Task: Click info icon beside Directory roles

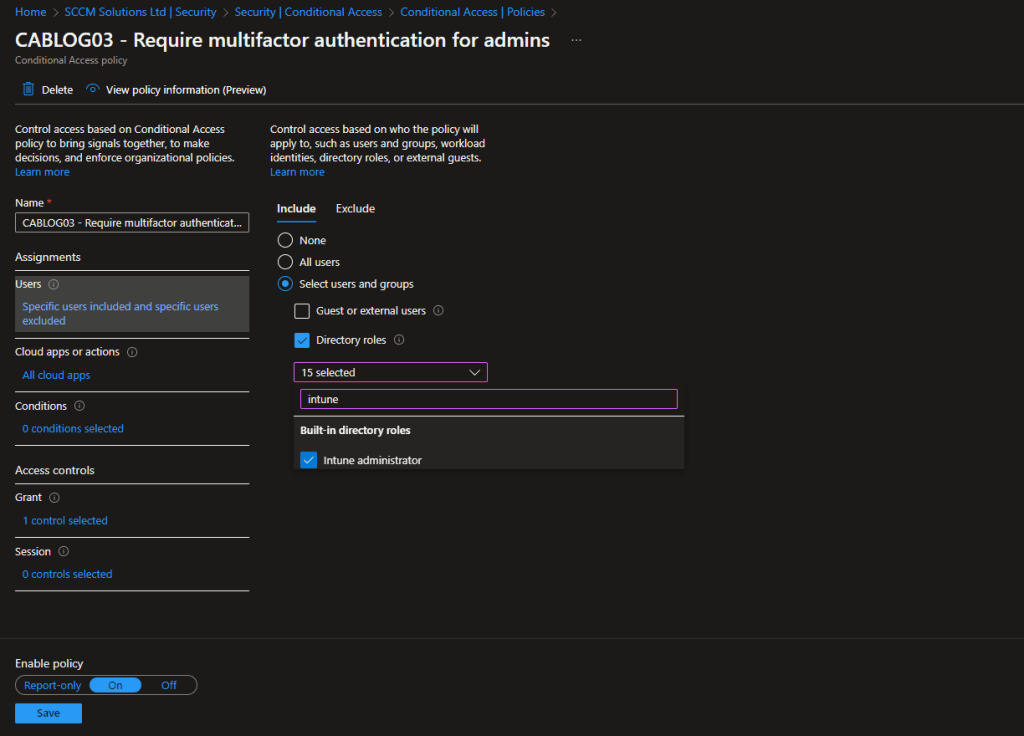Action: click(399, 340)
